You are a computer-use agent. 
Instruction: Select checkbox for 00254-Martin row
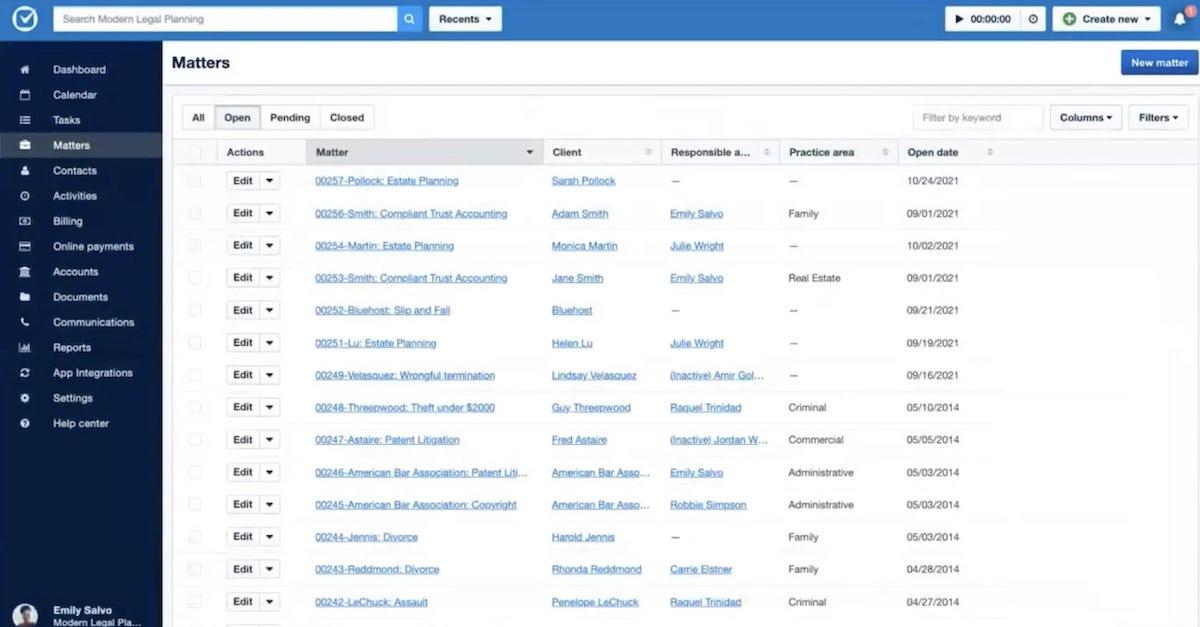pos(195,246)
